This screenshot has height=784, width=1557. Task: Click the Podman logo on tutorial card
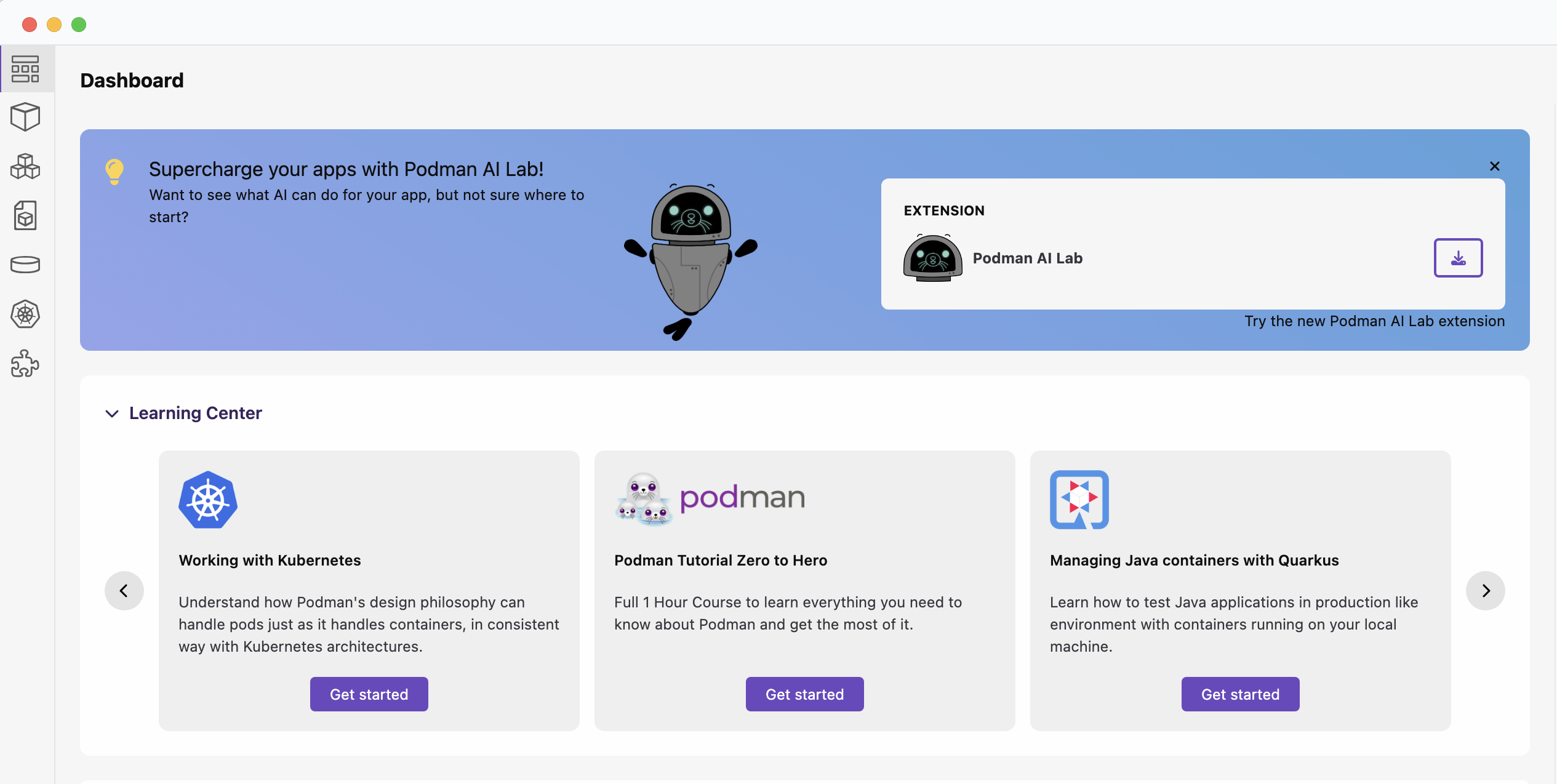click(710, 498)
